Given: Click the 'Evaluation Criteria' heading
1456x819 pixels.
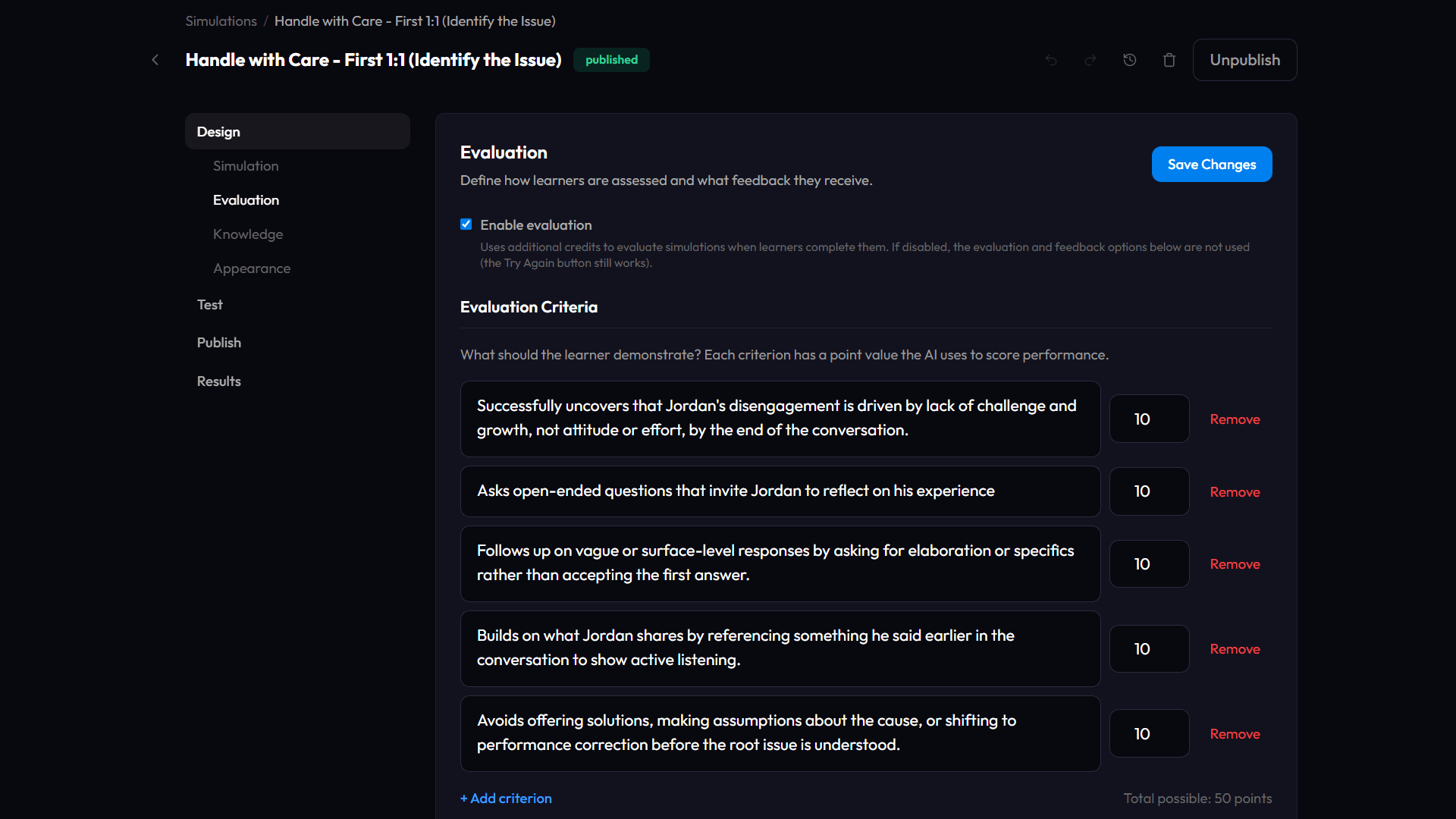Looking at the screenshot, I should click(529, 307).
